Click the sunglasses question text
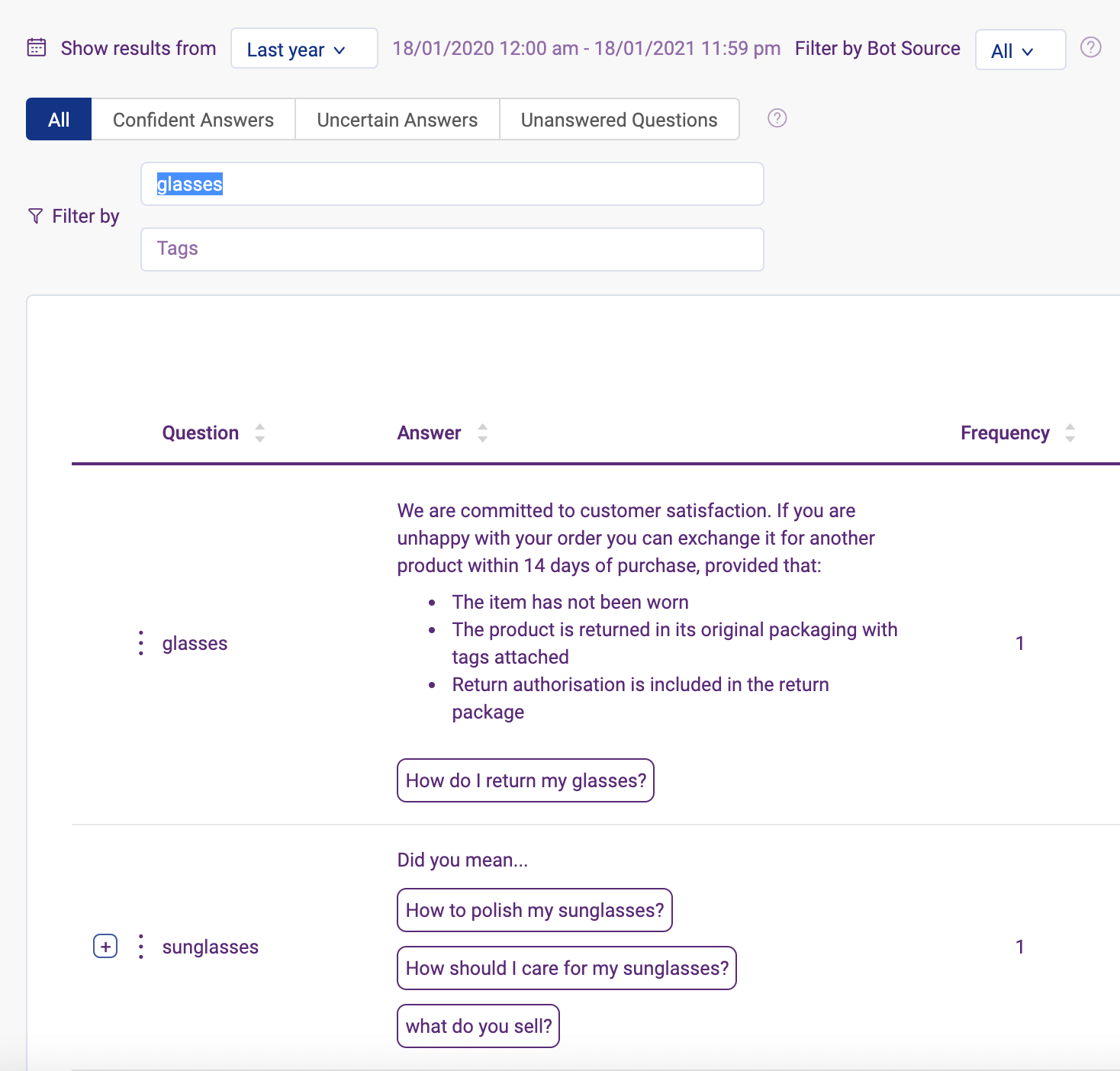This screenshot has width=1120, height=1071. [x=211, y=947]
